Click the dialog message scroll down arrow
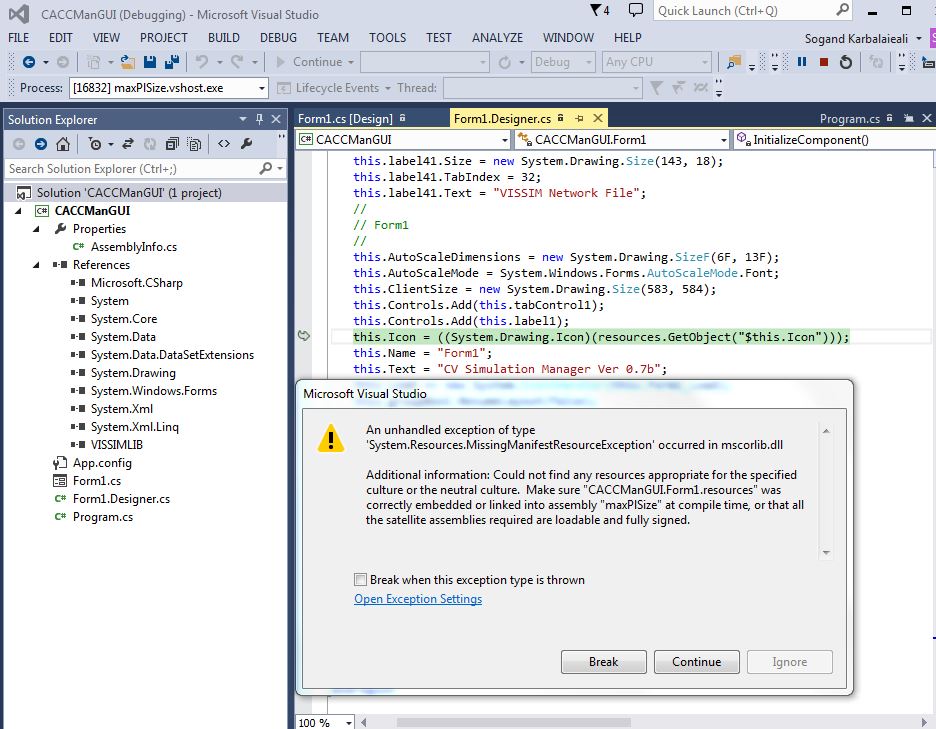This screenshot has height=729, width=936. click(x=826, y=552)
